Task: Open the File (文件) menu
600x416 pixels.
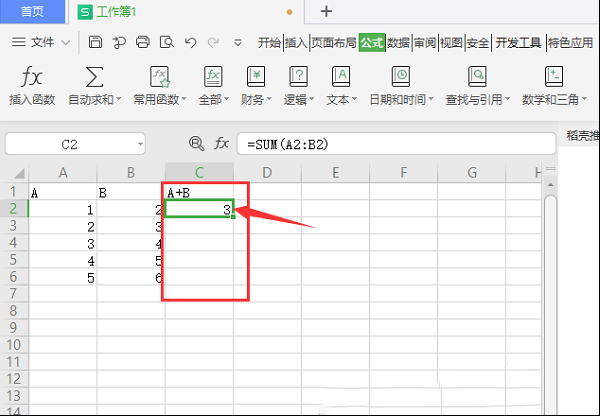Action: tap(41, 42)
